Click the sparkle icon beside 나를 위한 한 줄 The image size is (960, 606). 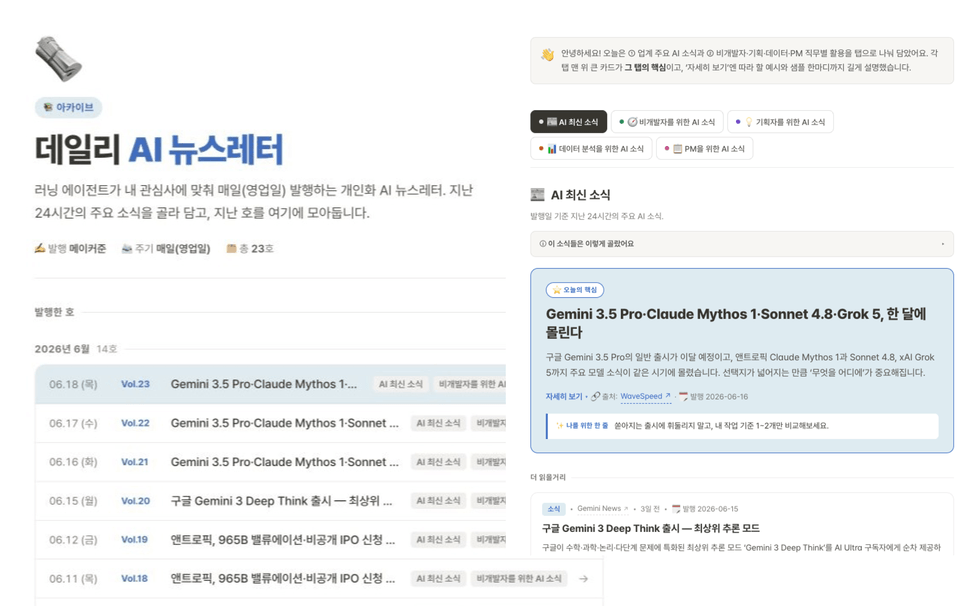point(560,425)
